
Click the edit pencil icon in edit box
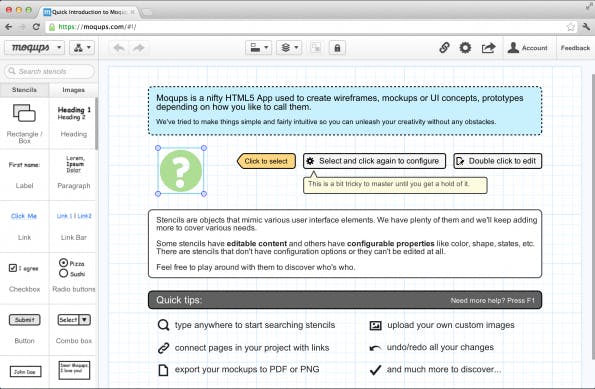click(460, 161)
